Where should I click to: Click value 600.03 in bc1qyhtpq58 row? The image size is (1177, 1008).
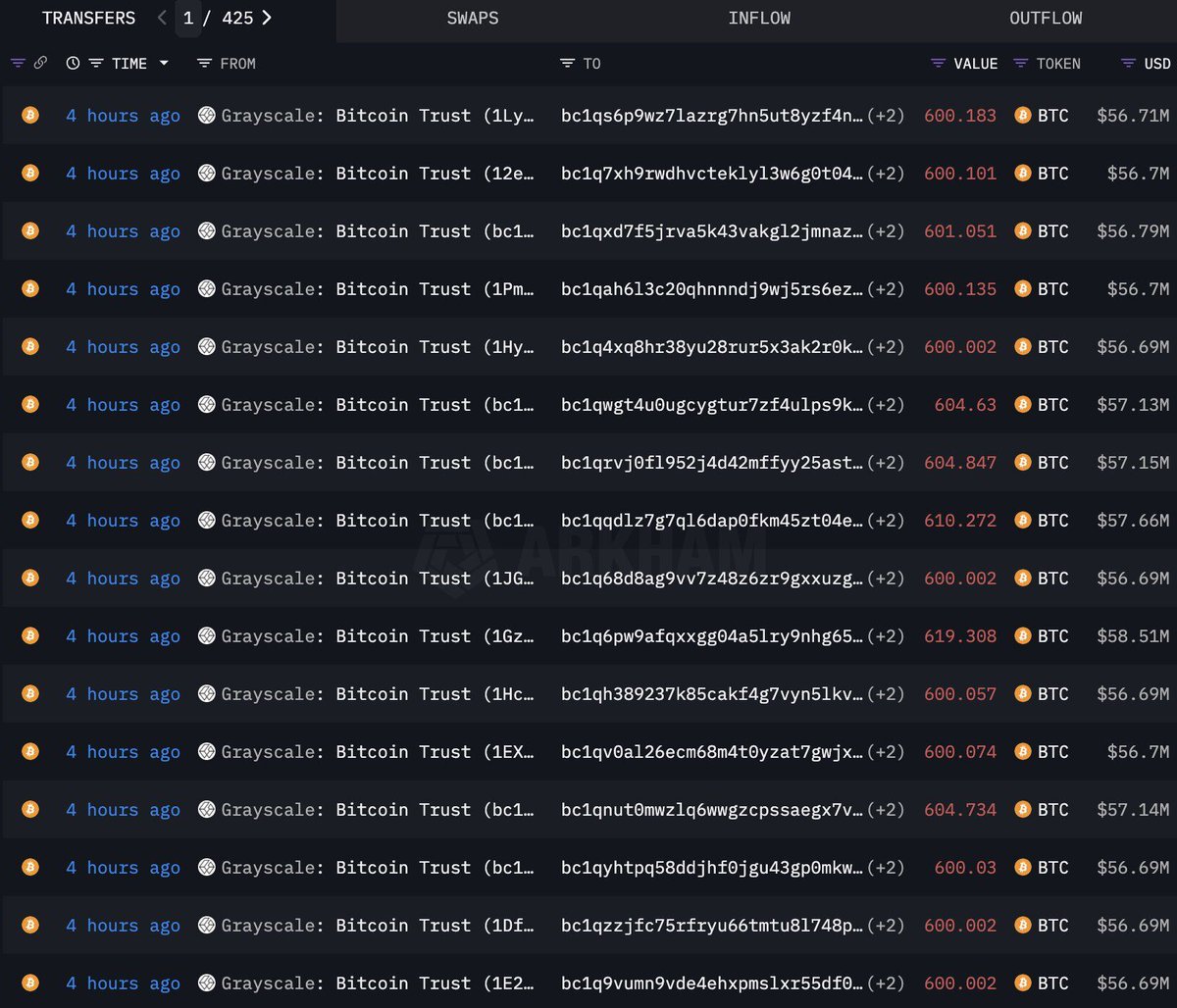pos(965,868)
